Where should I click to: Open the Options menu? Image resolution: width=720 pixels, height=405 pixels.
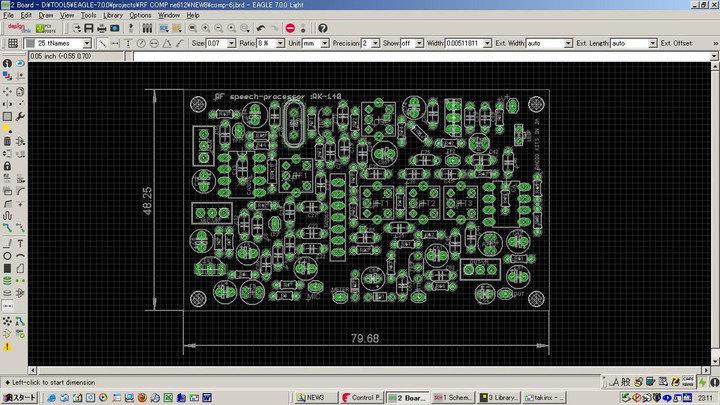(140, 16)
